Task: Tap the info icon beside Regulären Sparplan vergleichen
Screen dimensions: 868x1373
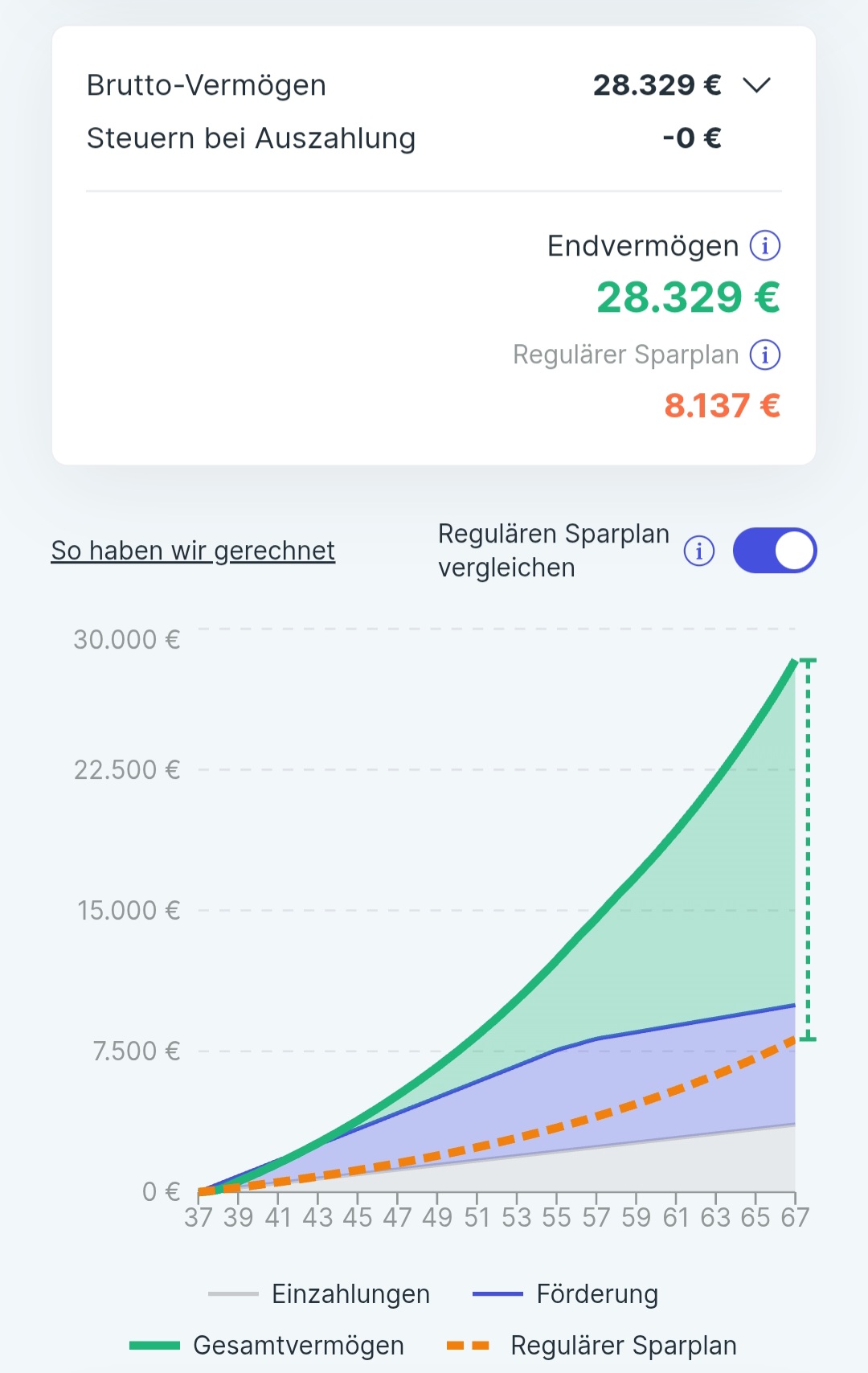Action: click(698, 551)
